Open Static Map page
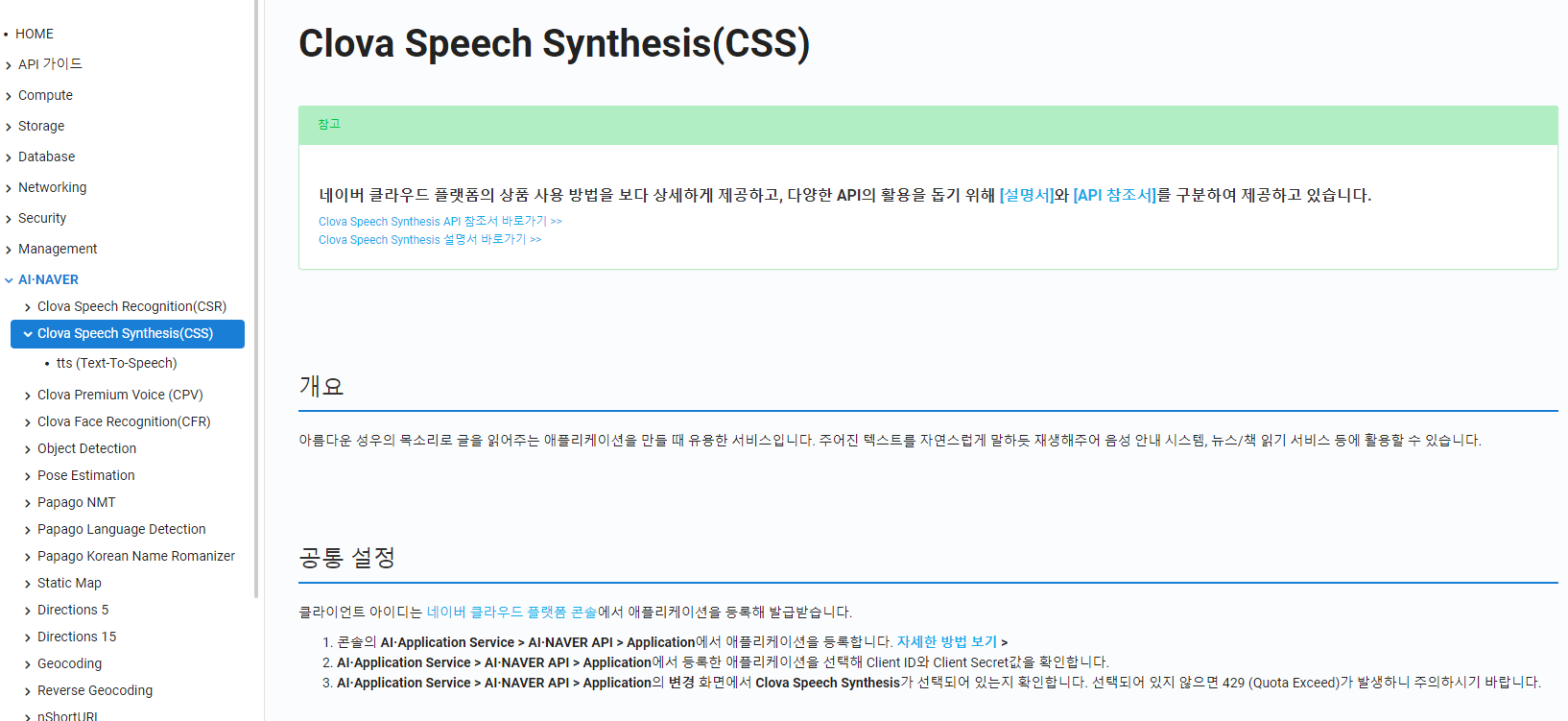Image resolution: width=1568 pixels, height=721 pixels. pyautogui.click(x=69, y=583)
